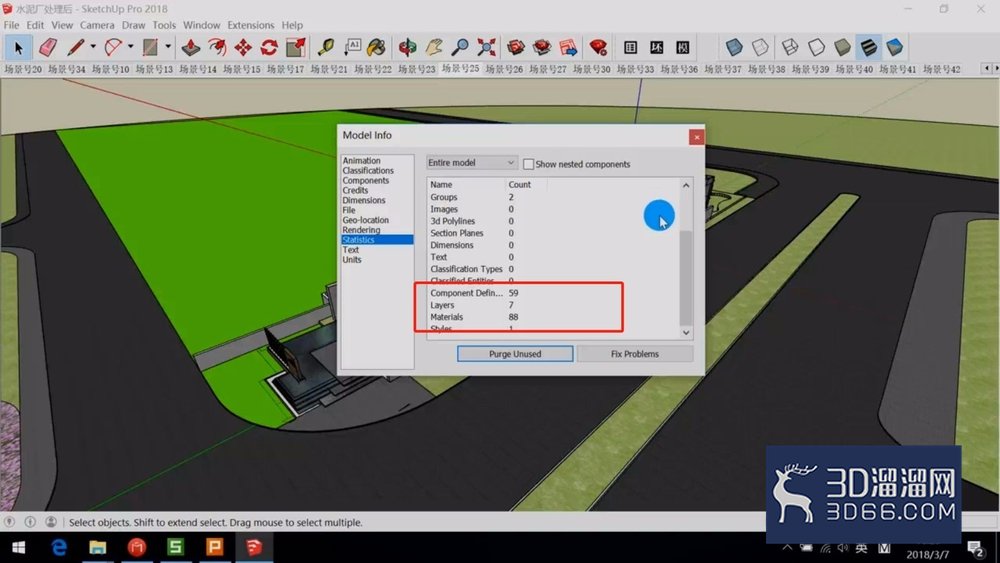
Task: Enable Show nested components checkbox
Action: pyautogui.click(x=528, y=164)
